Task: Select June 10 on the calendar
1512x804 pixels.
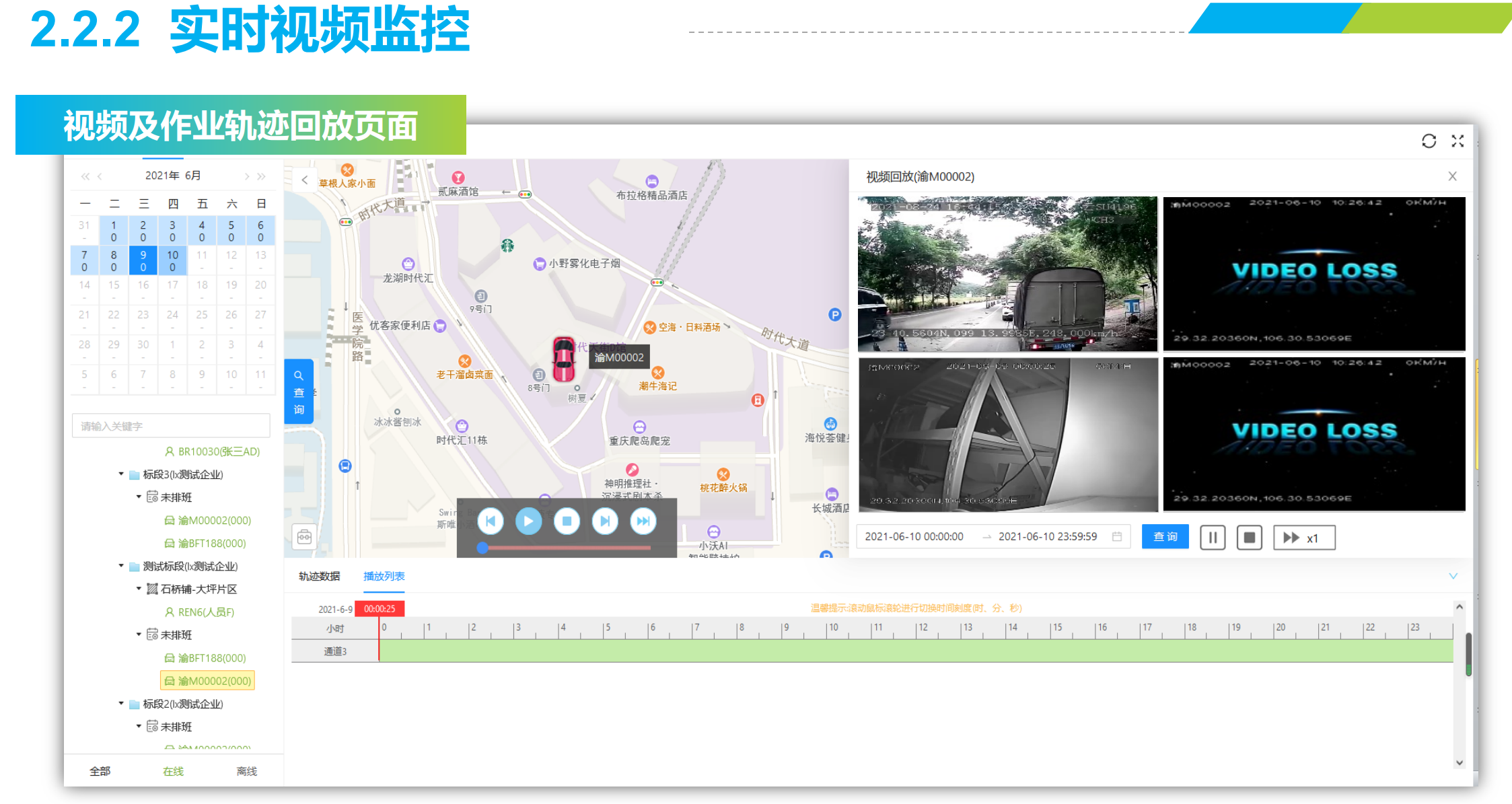Action: [x=172, y=260]
